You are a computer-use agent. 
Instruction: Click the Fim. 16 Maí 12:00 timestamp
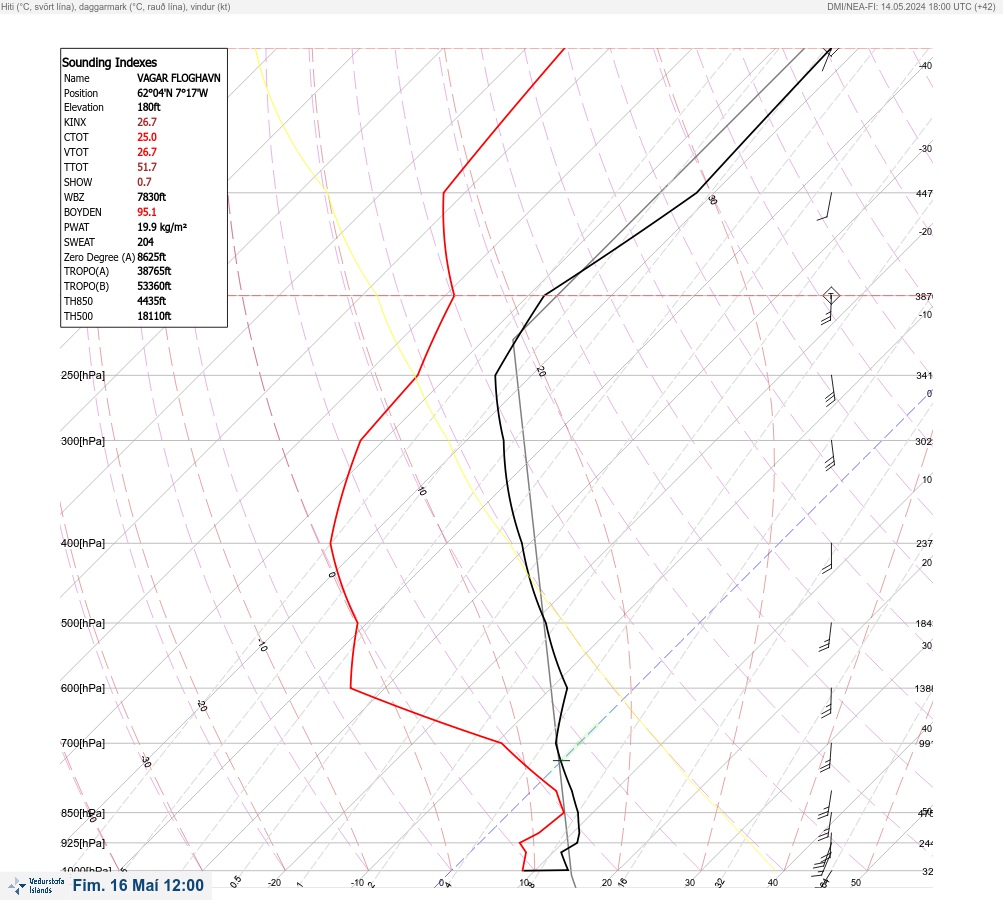[x=138, y=885]
